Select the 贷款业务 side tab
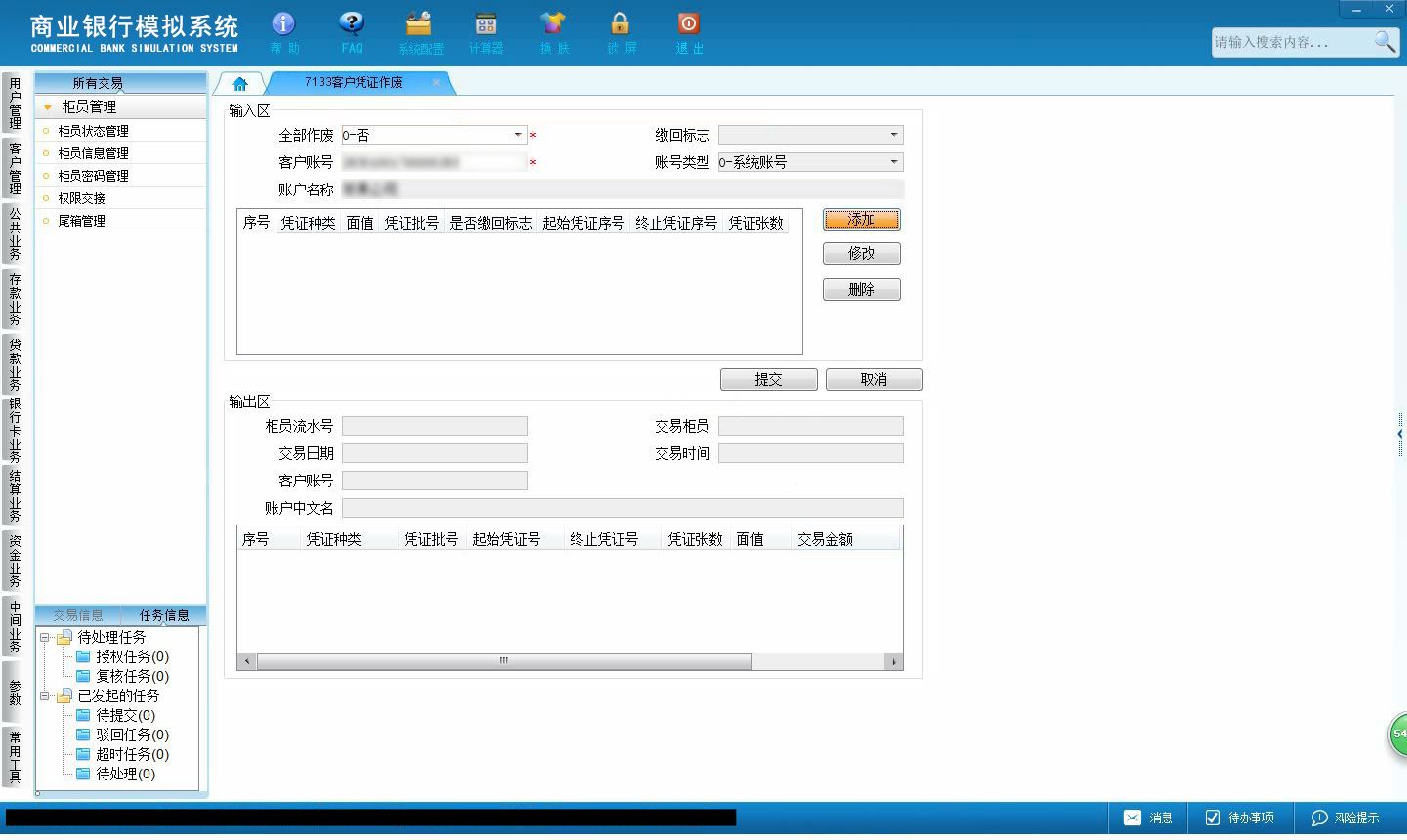Screen dimensions: 1407x840 (15, 363)
